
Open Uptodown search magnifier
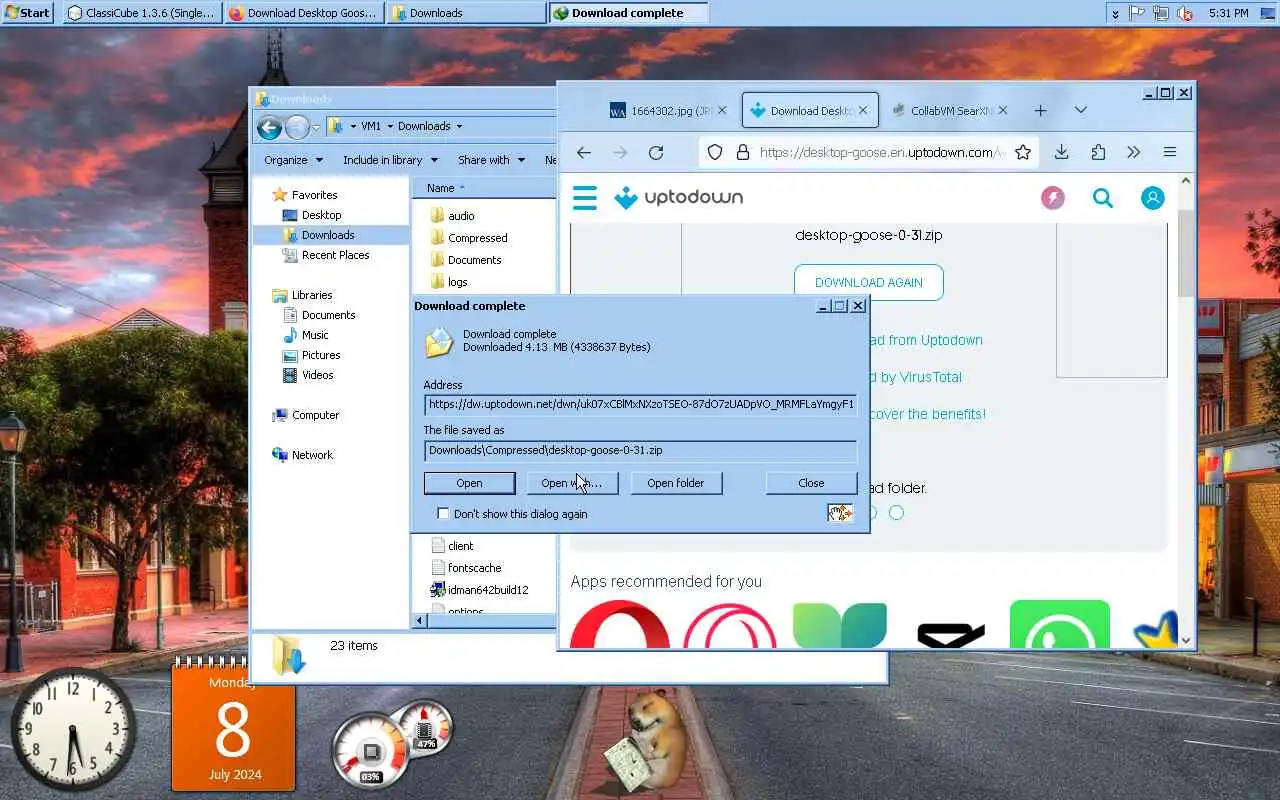click(1103, 198)
